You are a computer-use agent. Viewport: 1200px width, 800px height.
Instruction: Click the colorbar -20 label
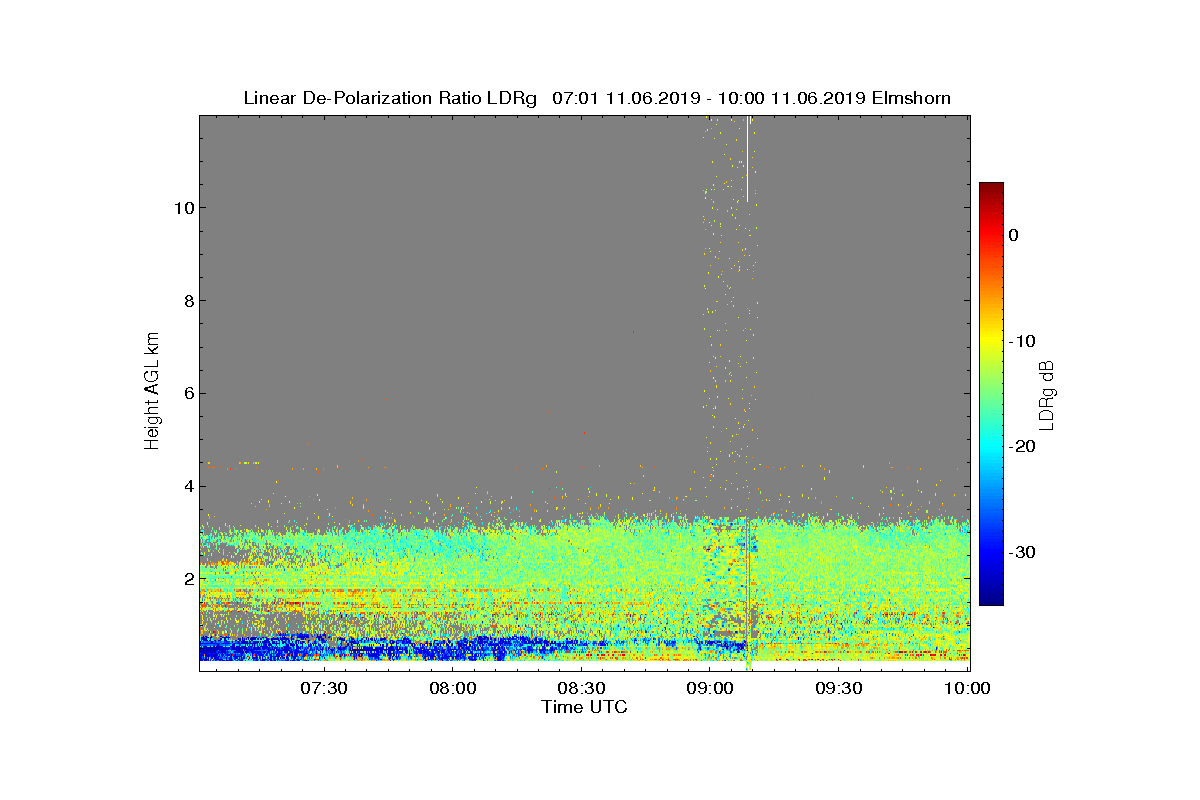pyautogui.click(x=1022, y=447)
